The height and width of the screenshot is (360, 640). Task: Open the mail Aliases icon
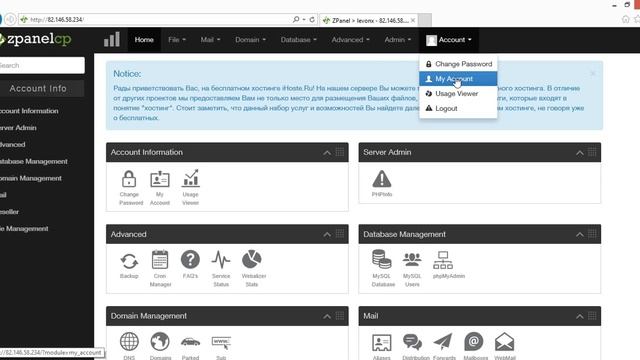[382, 342]
